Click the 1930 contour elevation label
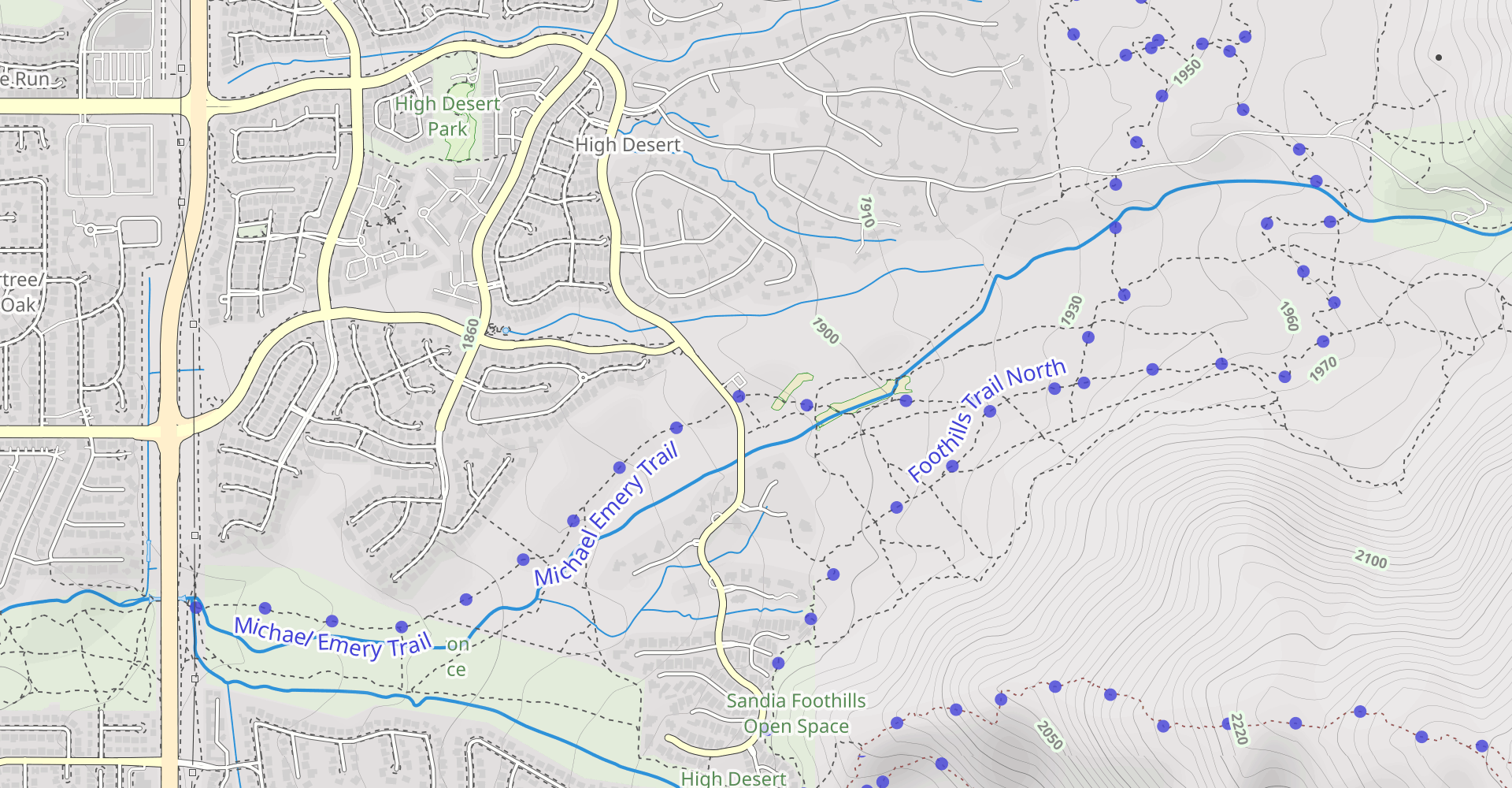 pos(1072,311)
